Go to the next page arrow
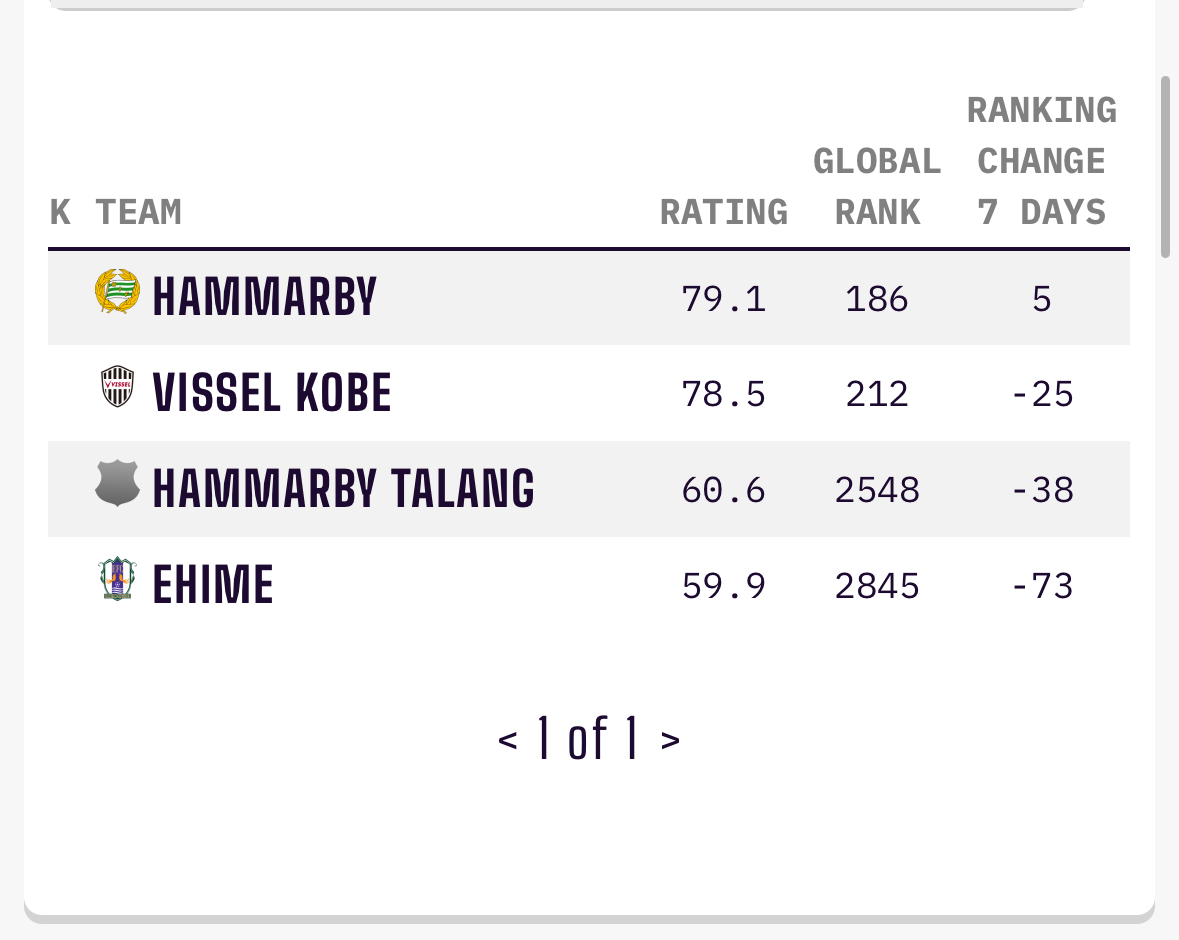This screenshot has width=1179, height=940. click(x=670, y=740)
